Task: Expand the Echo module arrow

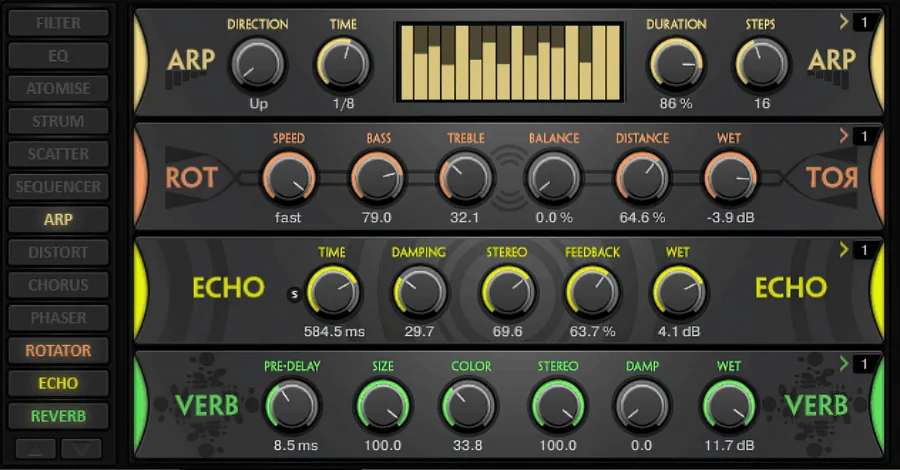Action: (844, 250)
